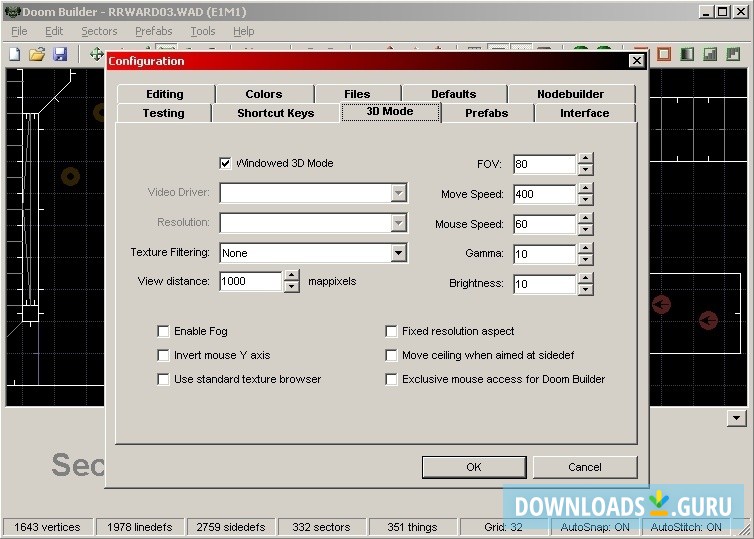Viewport: 754px width, 539px height.
Task: Open the Sectors menu
Action: click(99, 31)
